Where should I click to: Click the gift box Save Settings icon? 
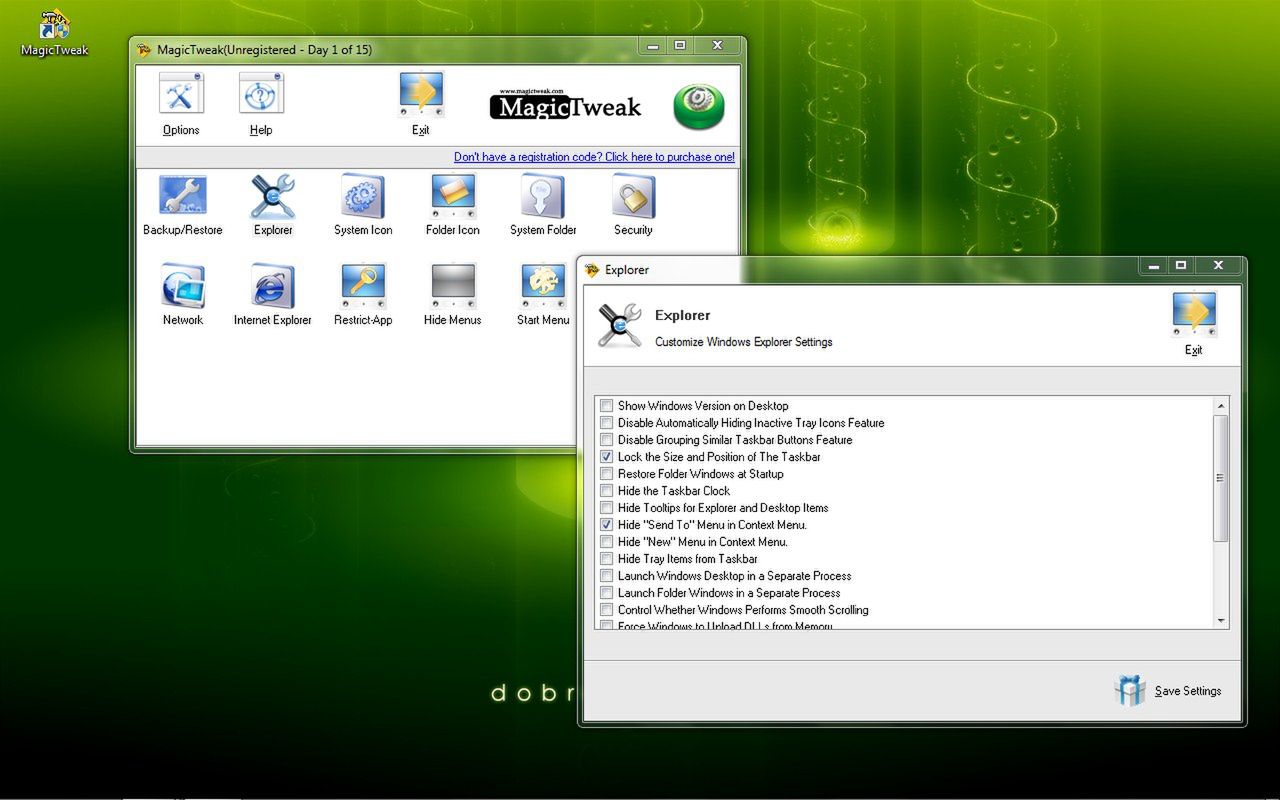(1130, 690)
